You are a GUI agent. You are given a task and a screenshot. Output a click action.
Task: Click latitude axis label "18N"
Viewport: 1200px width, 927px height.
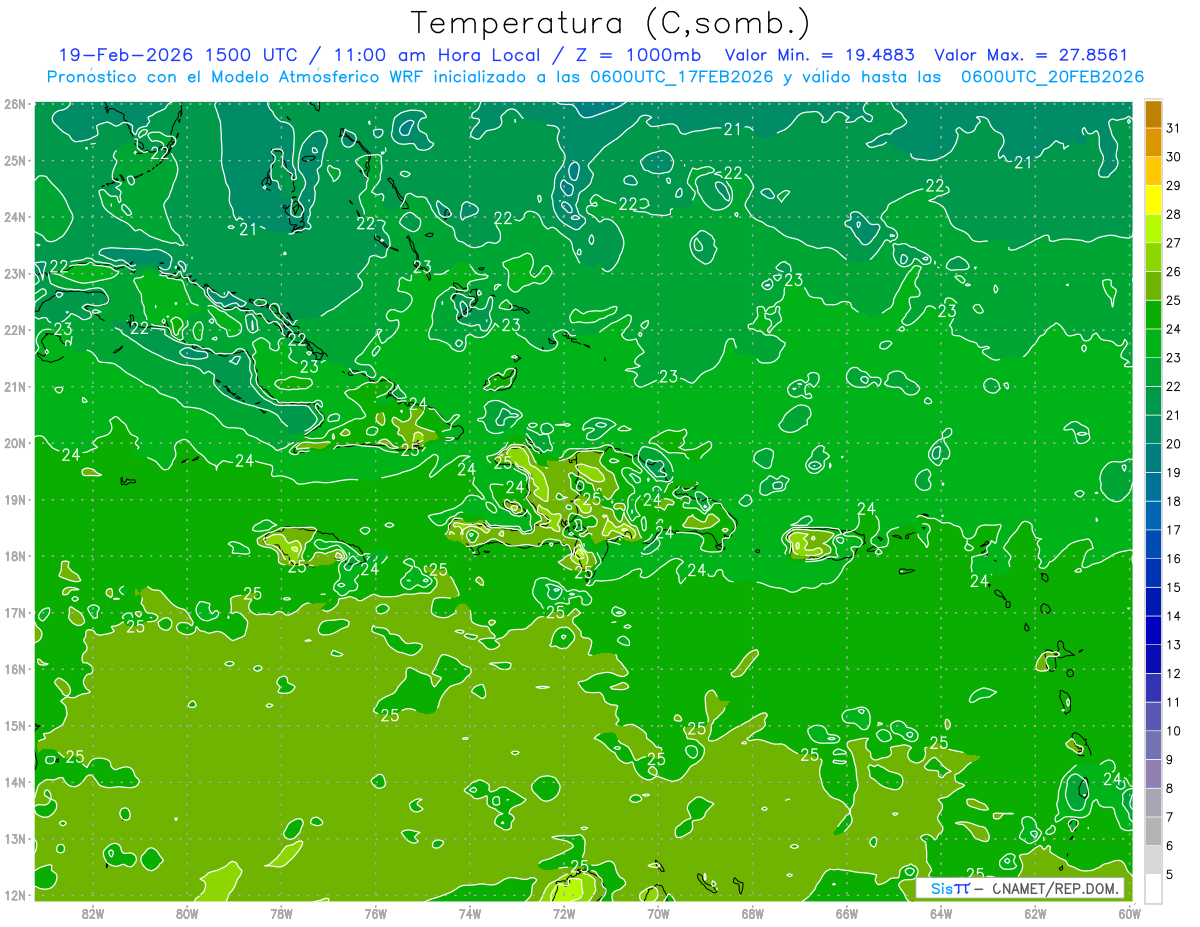(15, 556)
